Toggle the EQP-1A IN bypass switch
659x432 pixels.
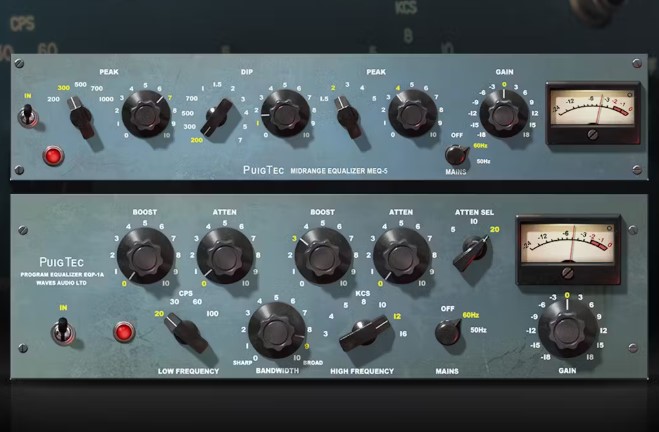(63, 331)
